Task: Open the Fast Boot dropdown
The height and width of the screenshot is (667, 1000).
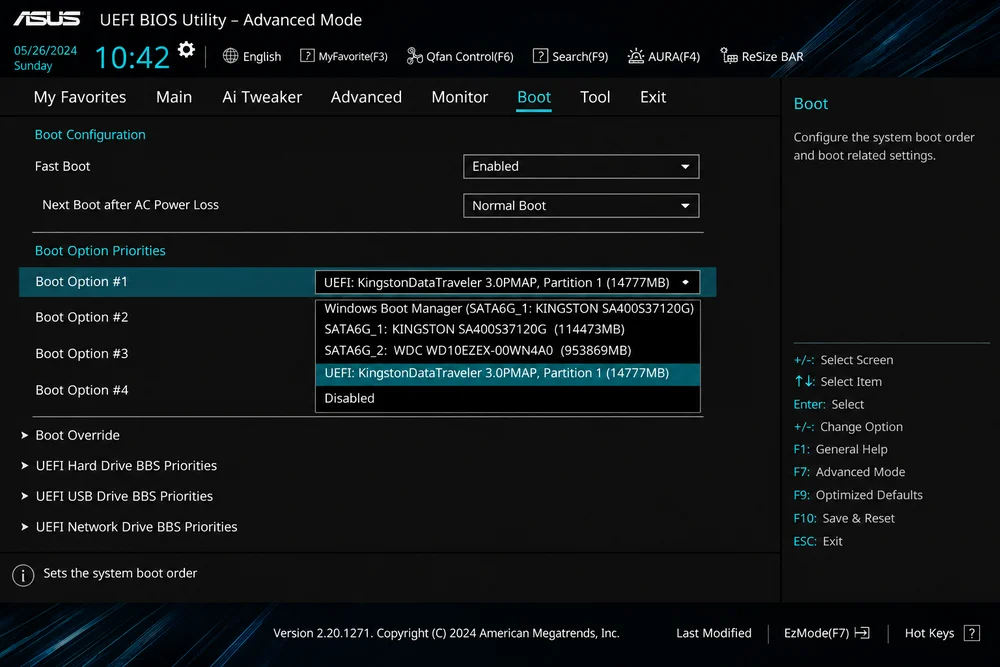Action: click(581, 166)
